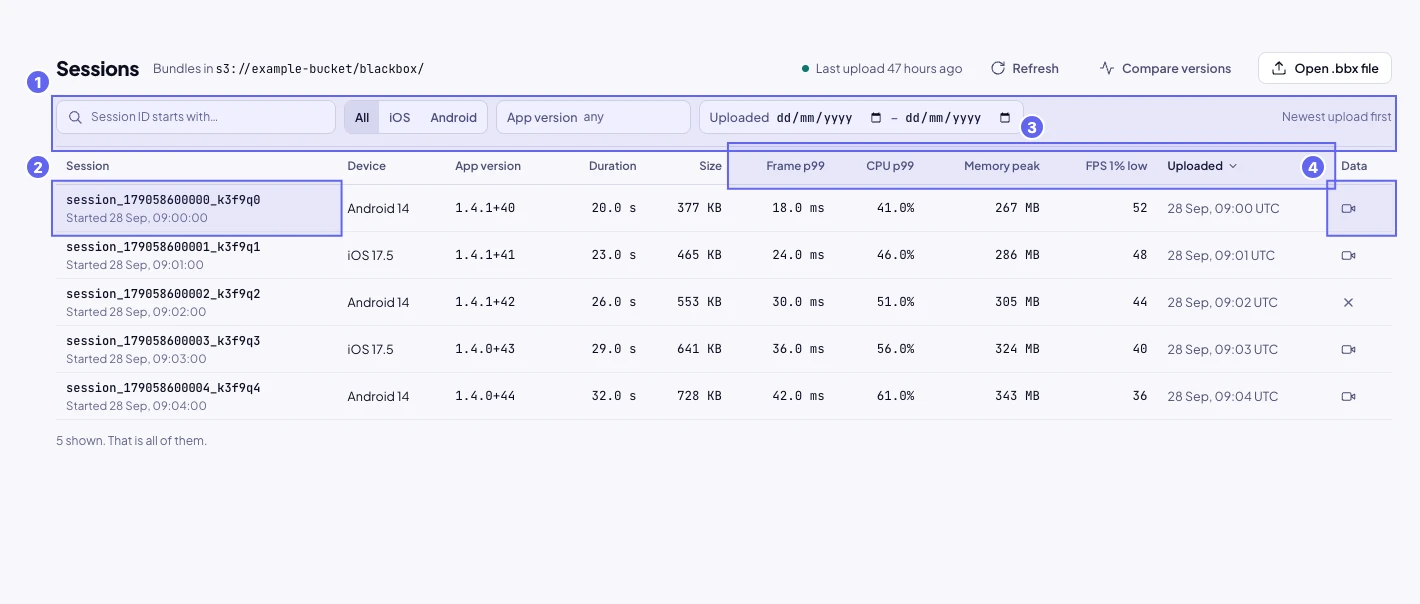Image resolution: width=1420 pixels, height=604 pixels.
Task: Click the Session column header
Action: pos(88,166)
